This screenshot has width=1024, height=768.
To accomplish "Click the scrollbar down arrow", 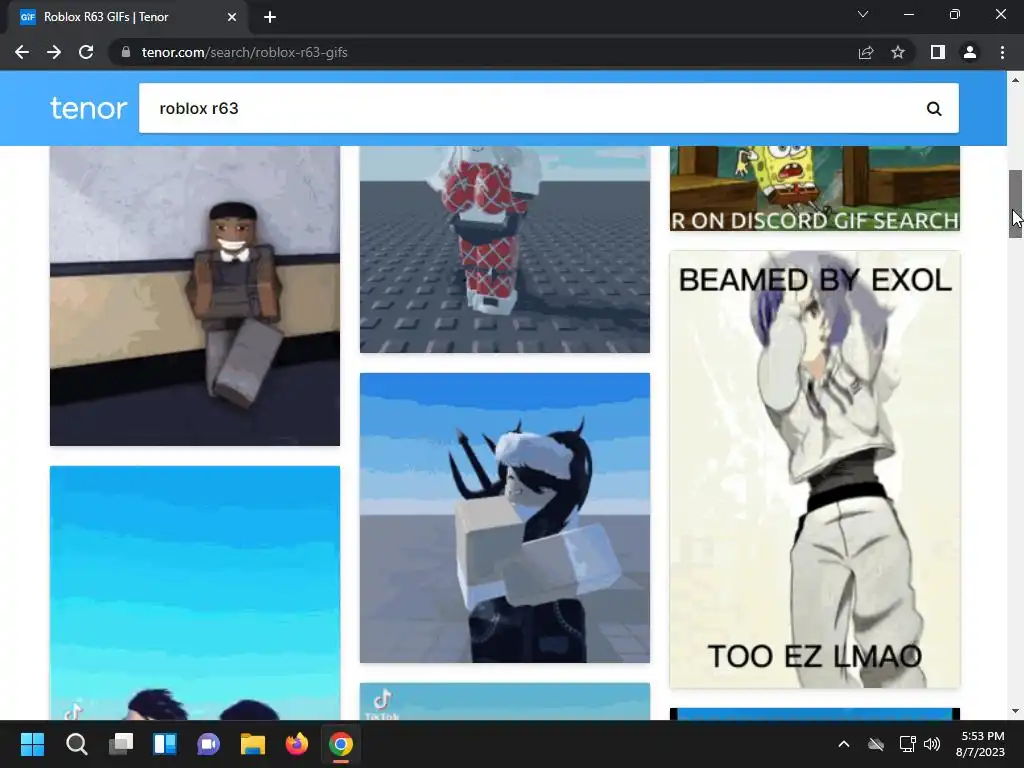I will pos(1015,711).
